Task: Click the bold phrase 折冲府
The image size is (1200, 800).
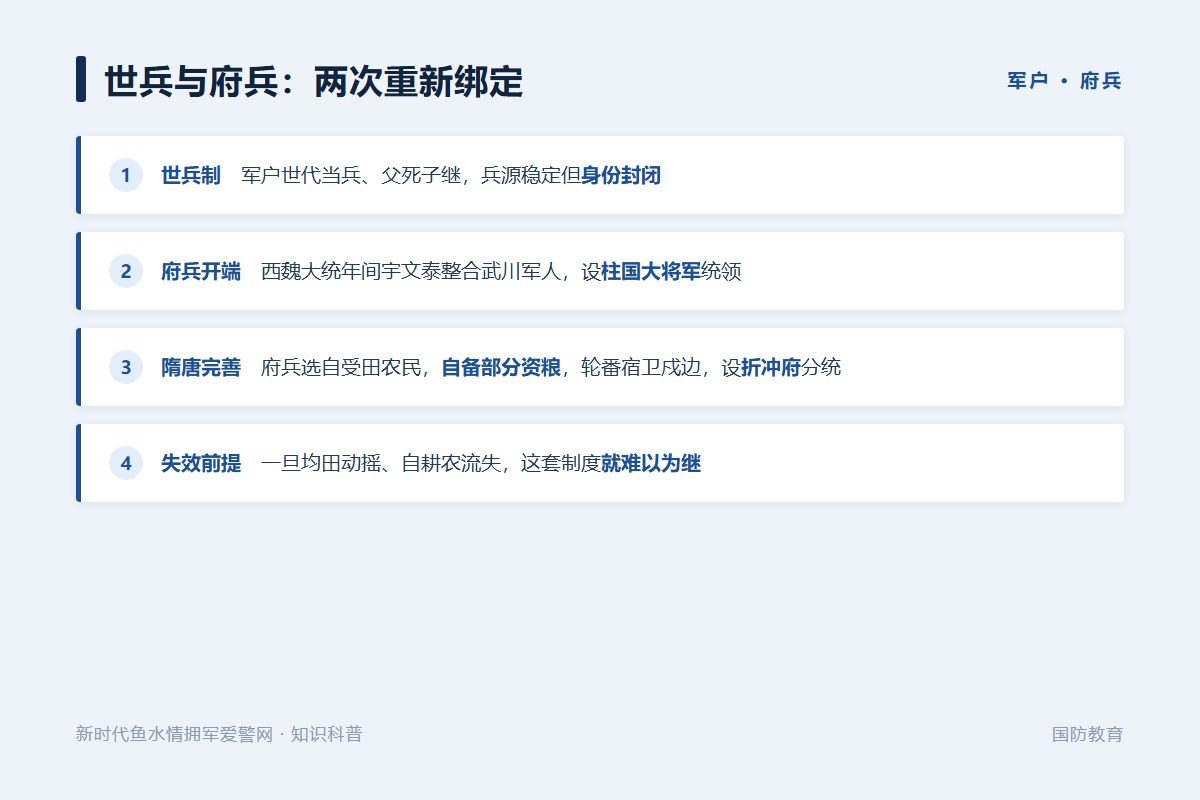Action: 771,368
